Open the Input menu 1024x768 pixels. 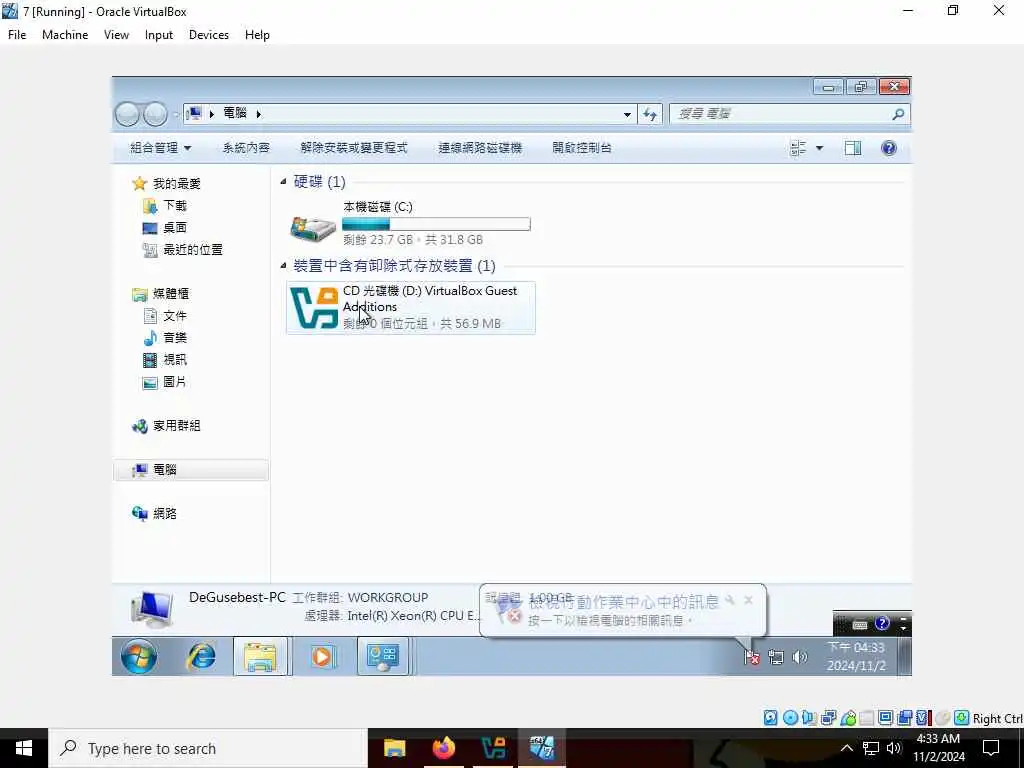tap(159, 35)
